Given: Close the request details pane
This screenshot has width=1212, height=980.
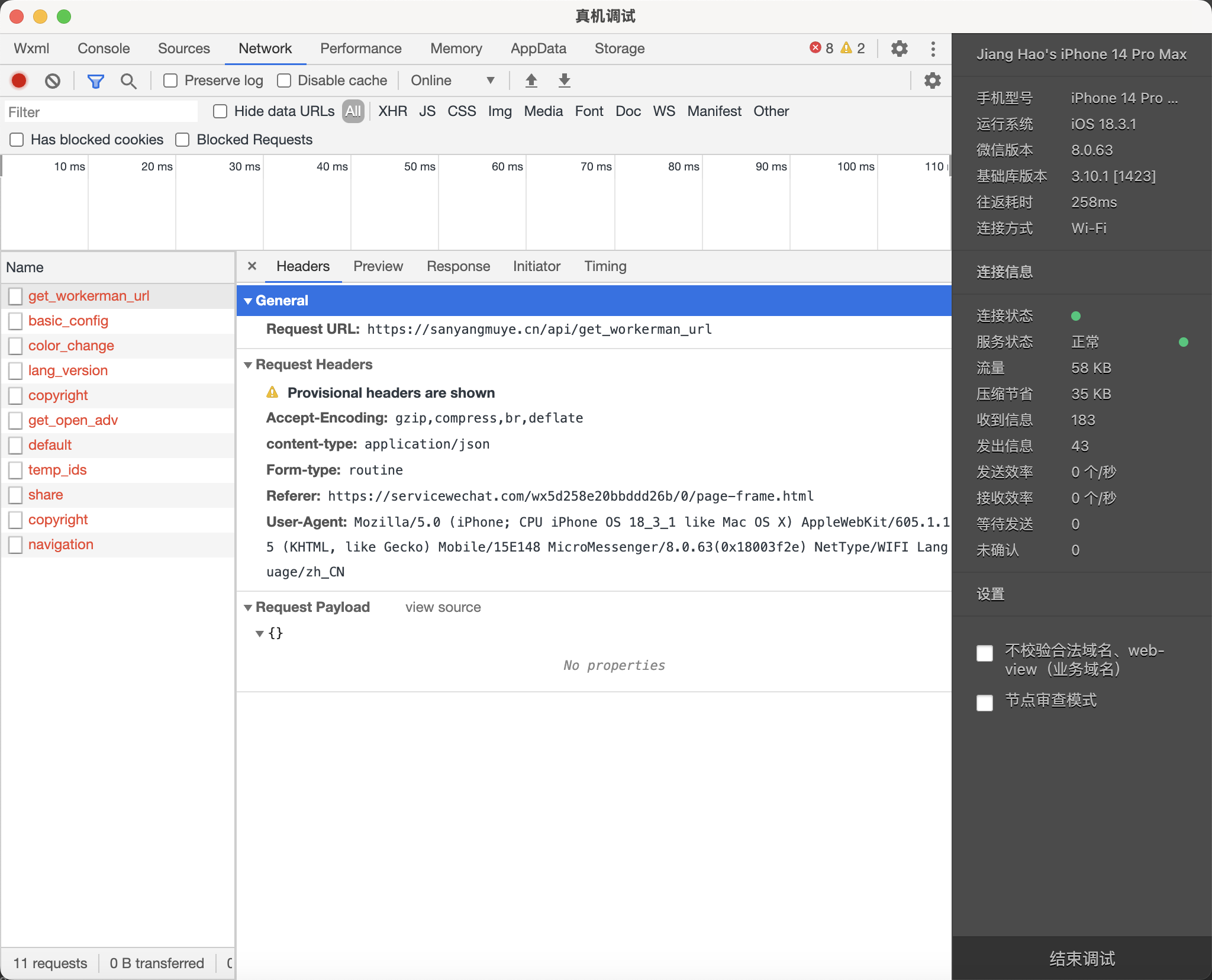Looking at the screenshot, I should coord(252,266).
